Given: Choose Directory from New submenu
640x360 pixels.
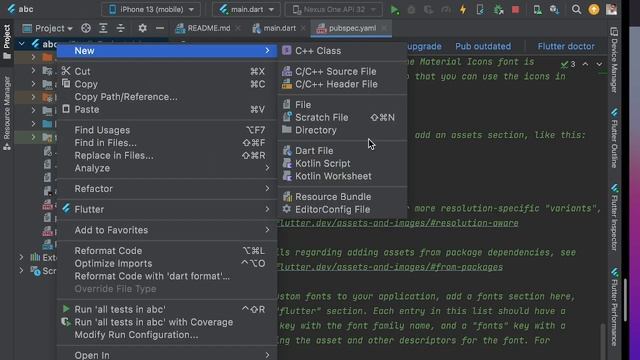Looking at the screenshot, I should click(x=342, y=130).
